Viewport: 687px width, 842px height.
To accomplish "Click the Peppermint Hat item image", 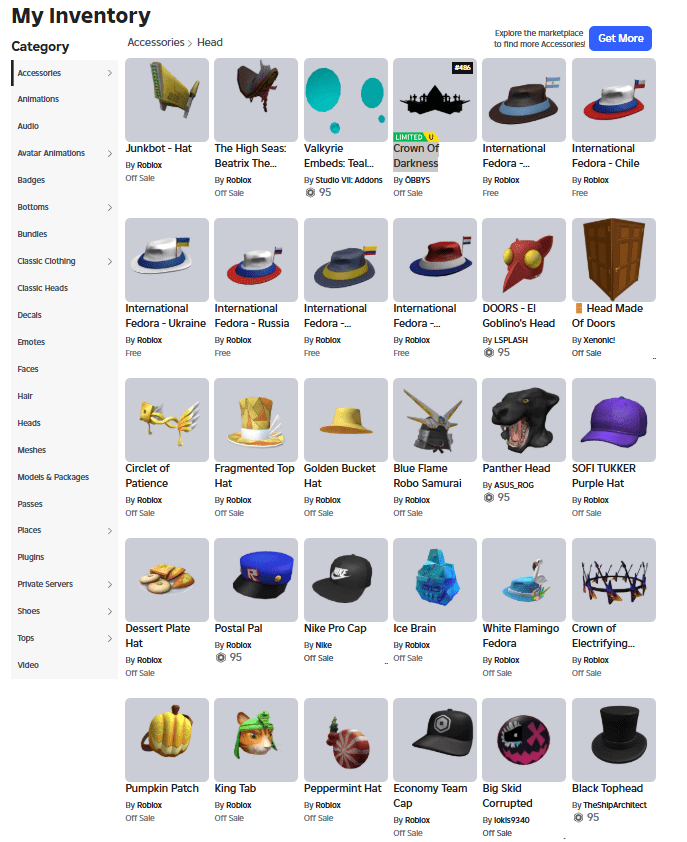I will click(345, 739).
